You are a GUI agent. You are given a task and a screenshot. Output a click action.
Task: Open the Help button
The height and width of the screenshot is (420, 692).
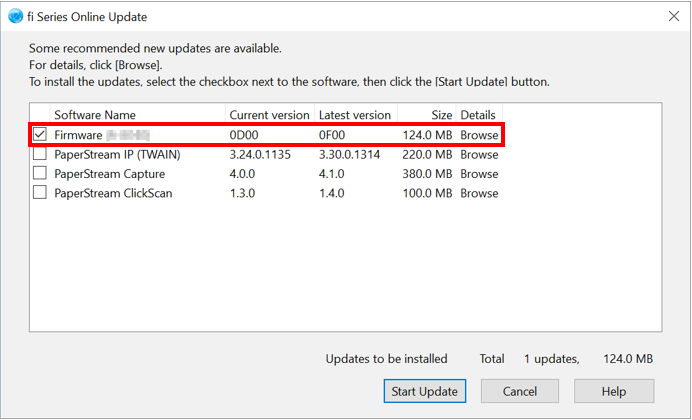click(x=614, y=391)
